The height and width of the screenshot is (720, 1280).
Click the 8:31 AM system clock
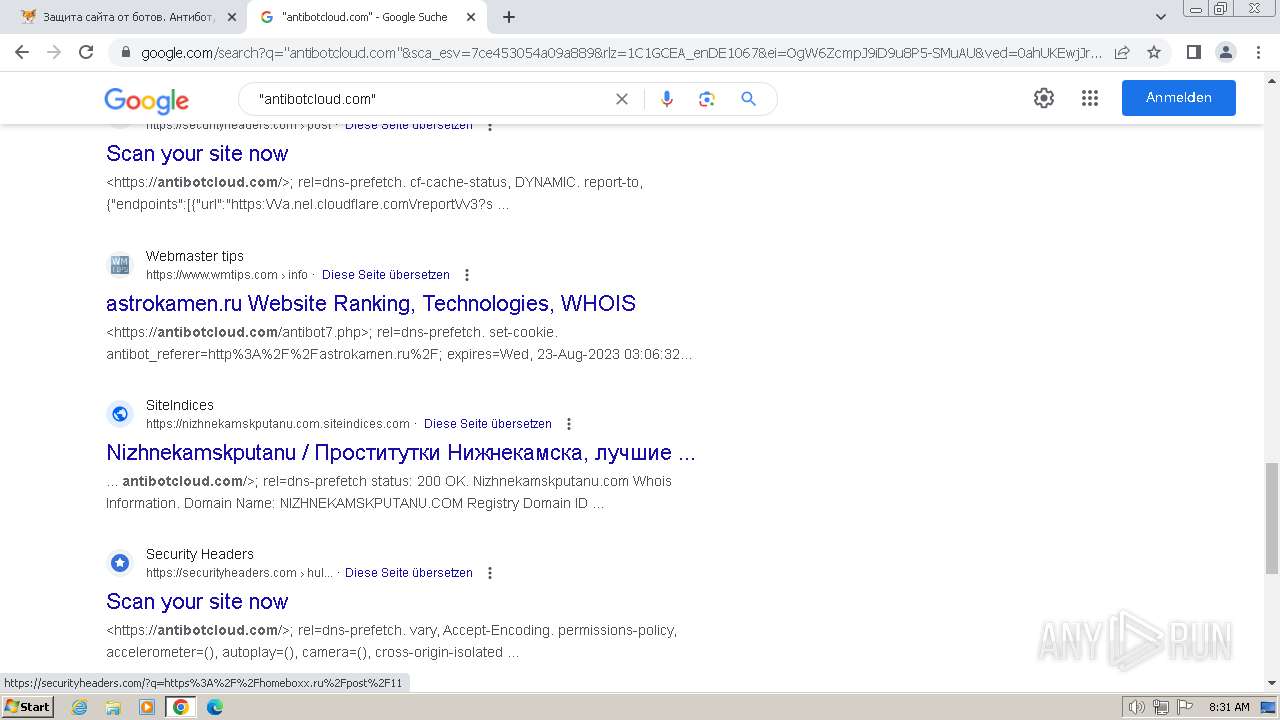coord(1229,707)
